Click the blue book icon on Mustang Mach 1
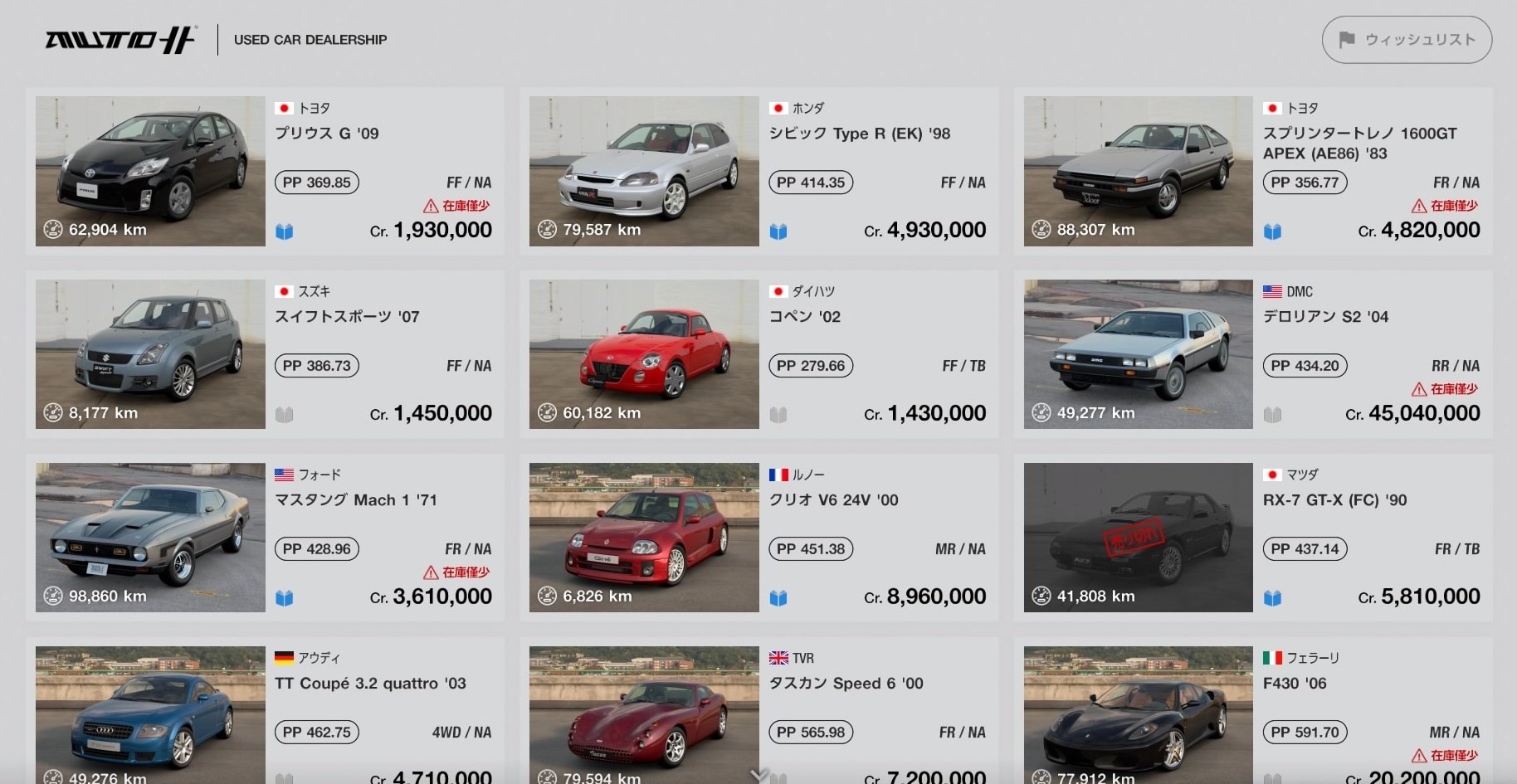1517x784 pixels. click(x=285, y=598)
